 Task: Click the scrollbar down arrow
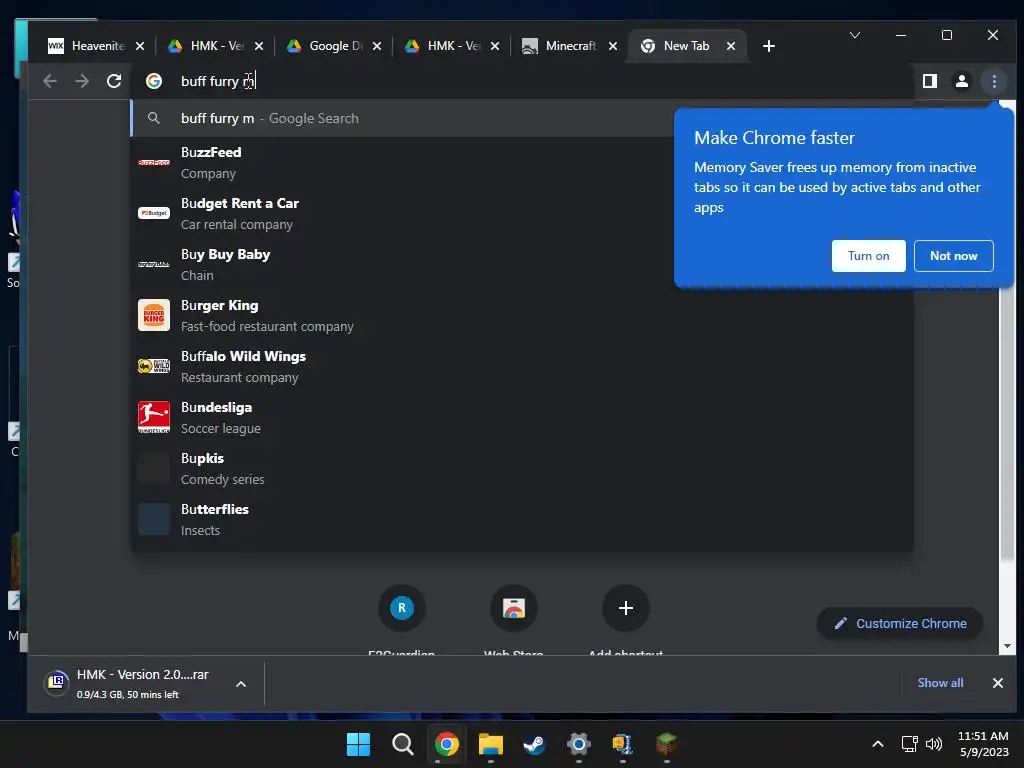pos(1007,646)
